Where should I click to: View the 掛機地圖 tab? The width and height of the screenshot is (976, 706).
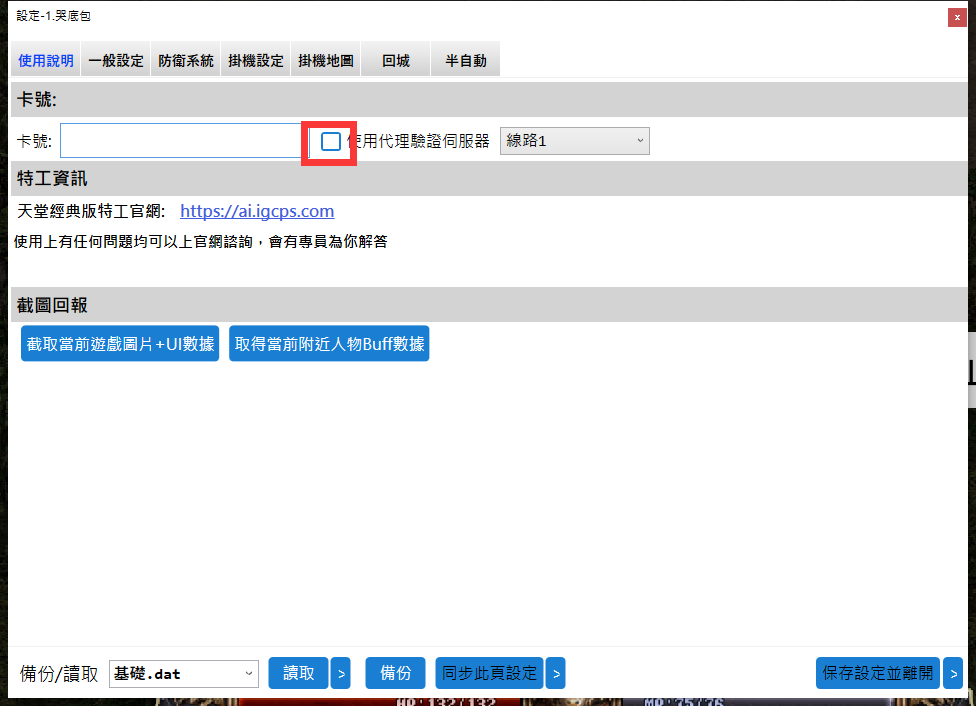click(325, 59)
